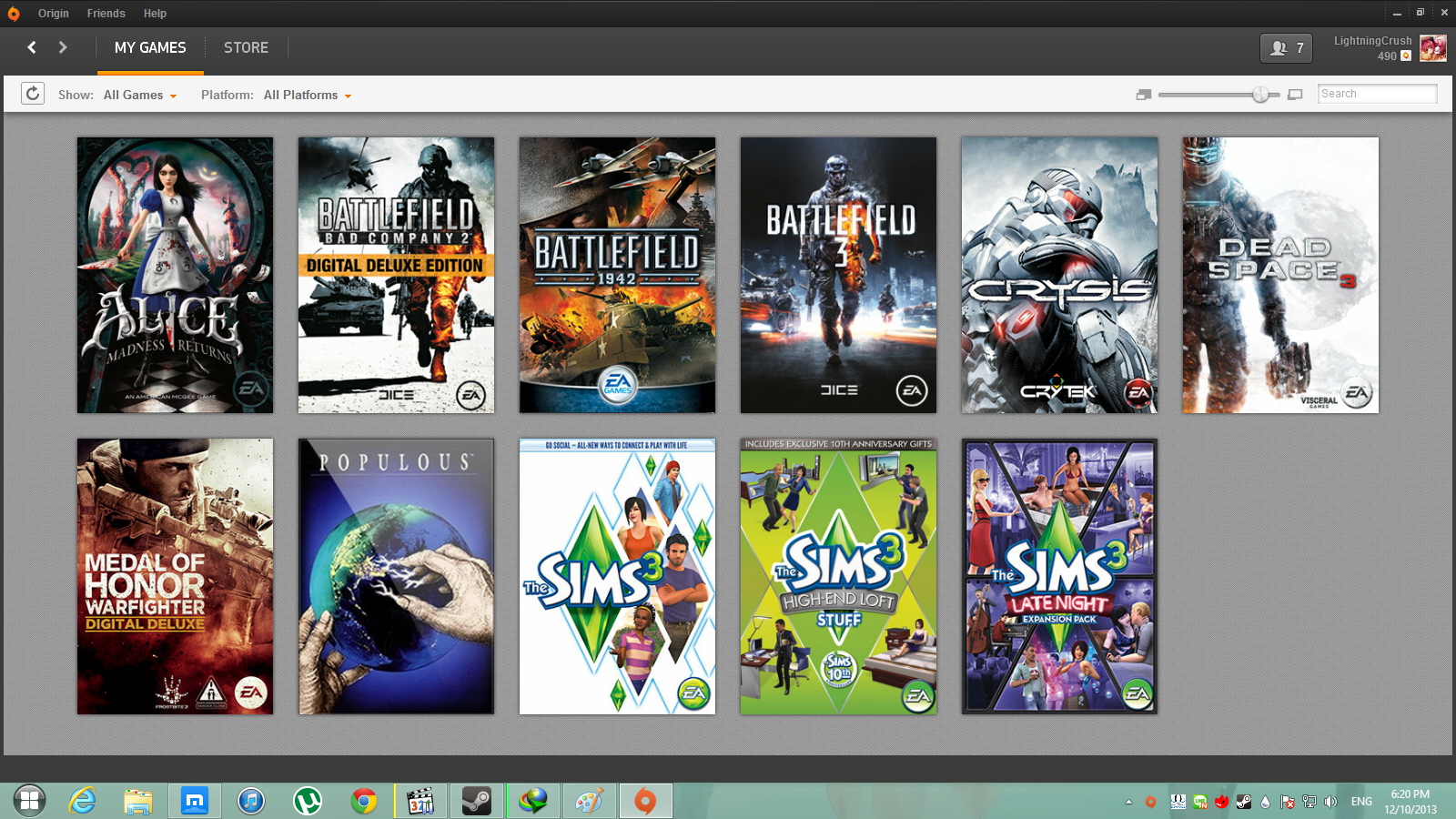Open the volume control in the tray
Image resolution: width=1456 pixels, height=819 pixels.
pos(1330,802)
